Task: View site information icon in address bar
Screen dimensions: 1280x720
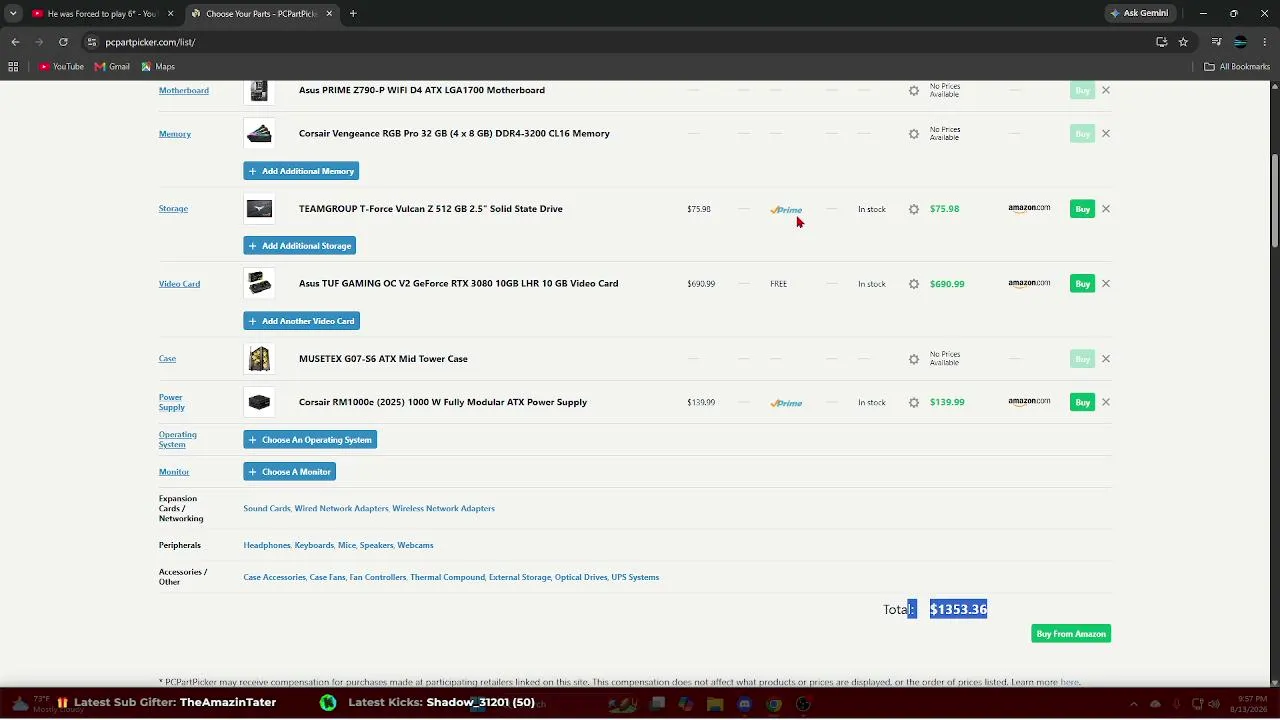Action: [92, 42]
